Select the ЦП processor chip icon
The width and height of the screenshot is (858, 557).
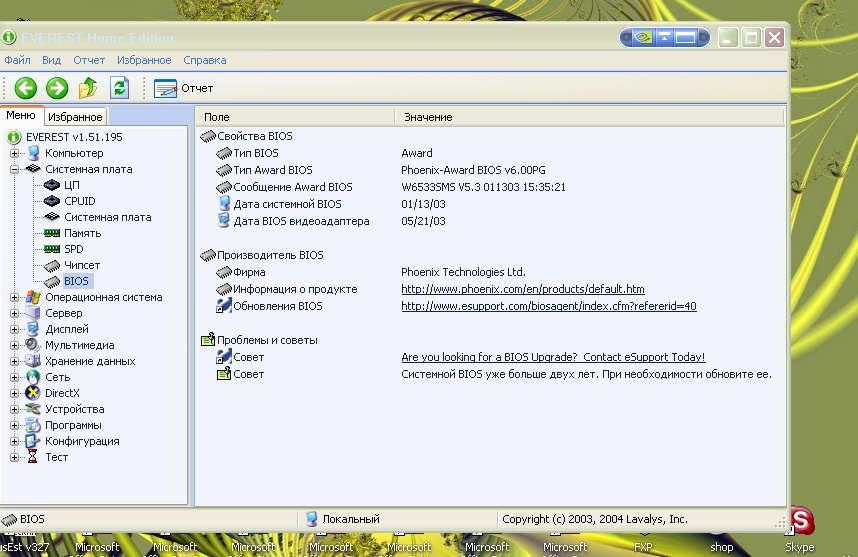point(52,185)
